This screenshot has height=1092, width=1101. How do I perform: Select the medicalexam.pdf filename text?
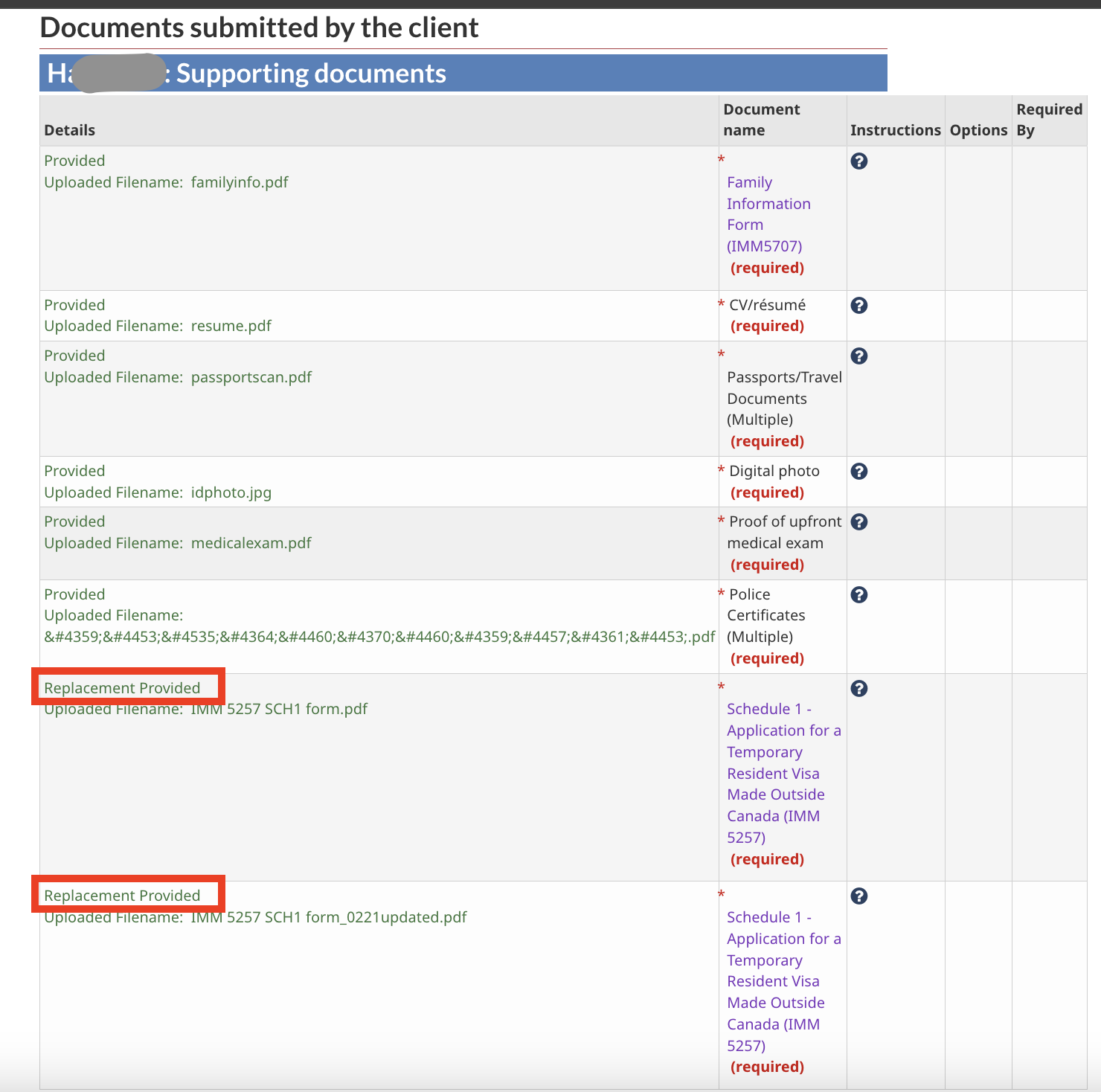[x=251, y=543]
